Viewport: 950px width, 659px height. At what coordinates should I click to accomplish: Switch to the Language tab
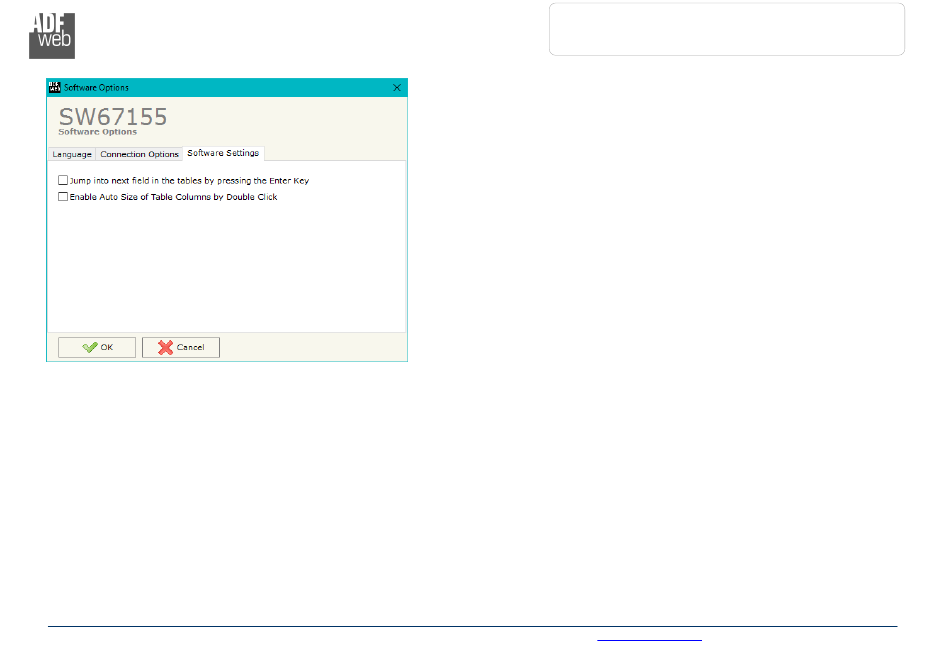point(71,154)
